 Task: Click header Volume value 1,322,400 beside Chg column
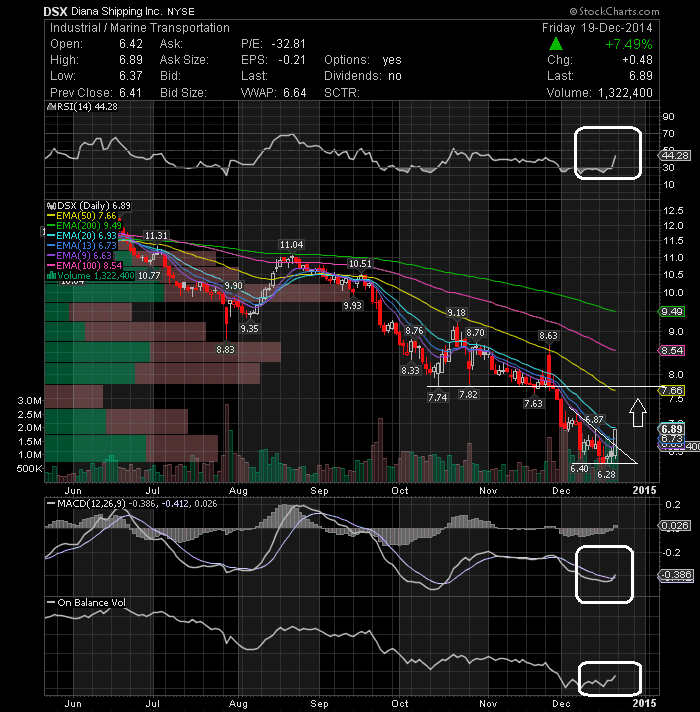(625, 93)
